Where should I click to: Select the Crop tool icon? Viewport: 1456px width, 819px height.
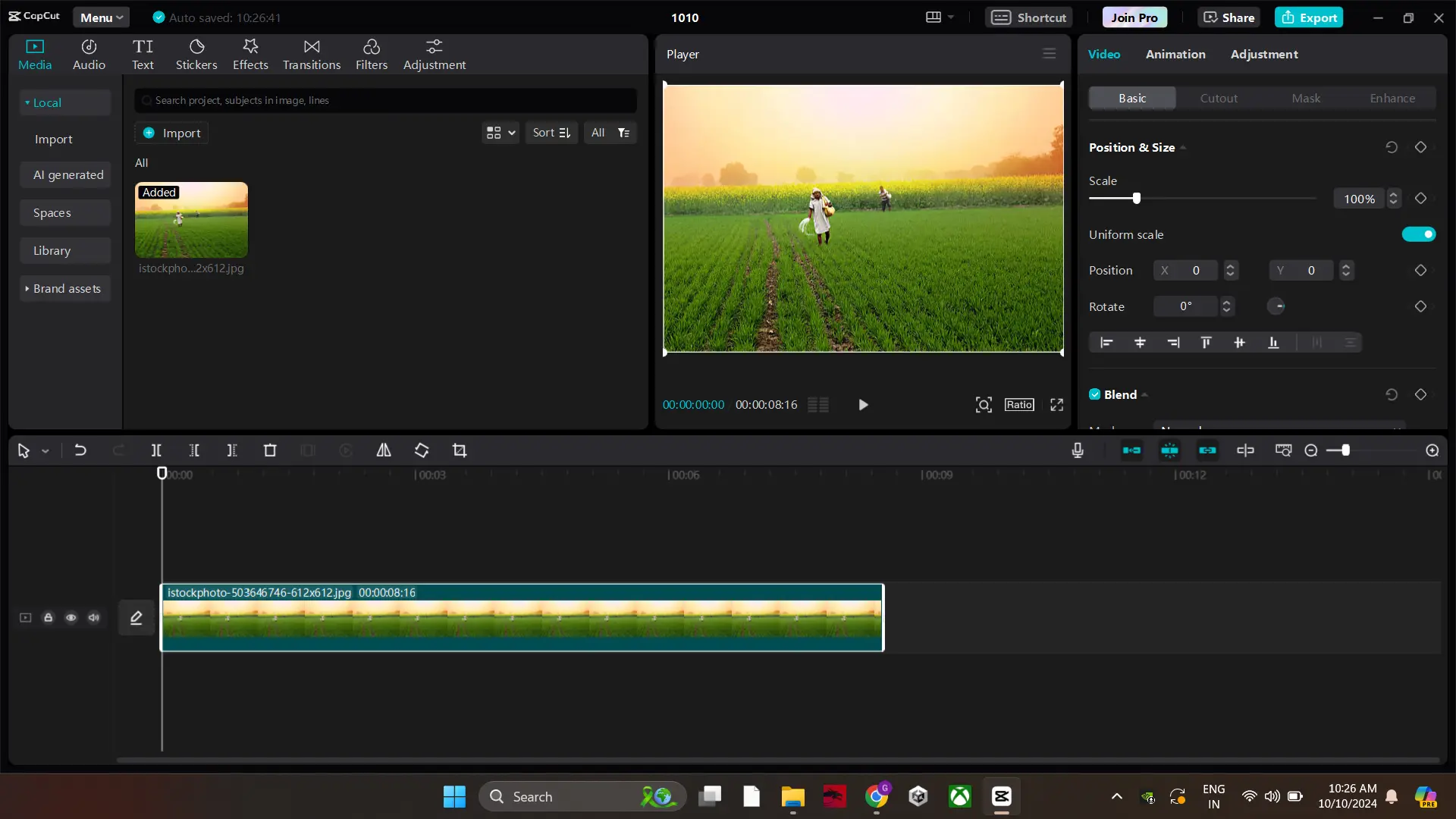(x=460, y=450)
